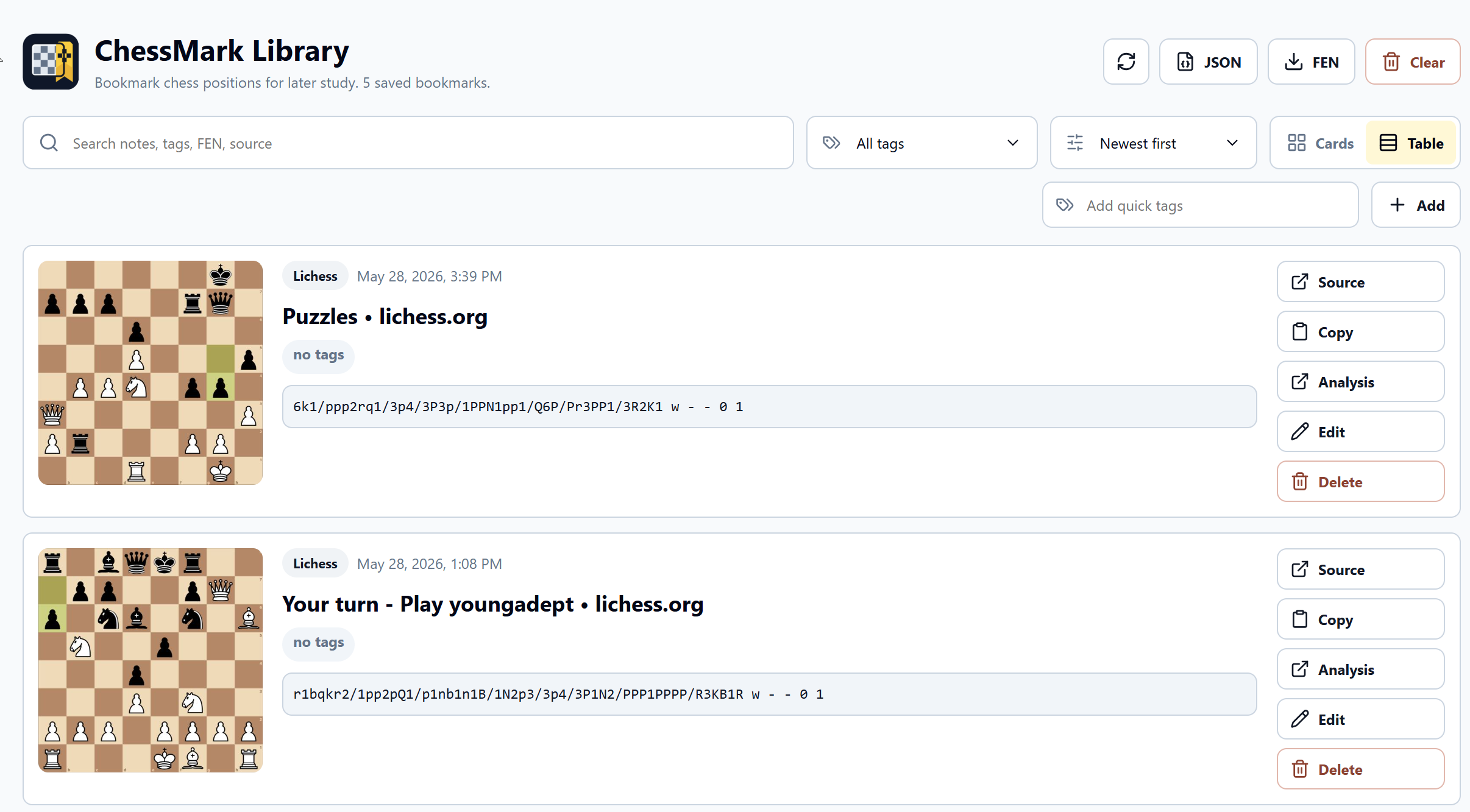This screenshot has height=812, width=1470.
Task: Click the pencil icon on Puzzles Edit
Action: point(1300,432)
